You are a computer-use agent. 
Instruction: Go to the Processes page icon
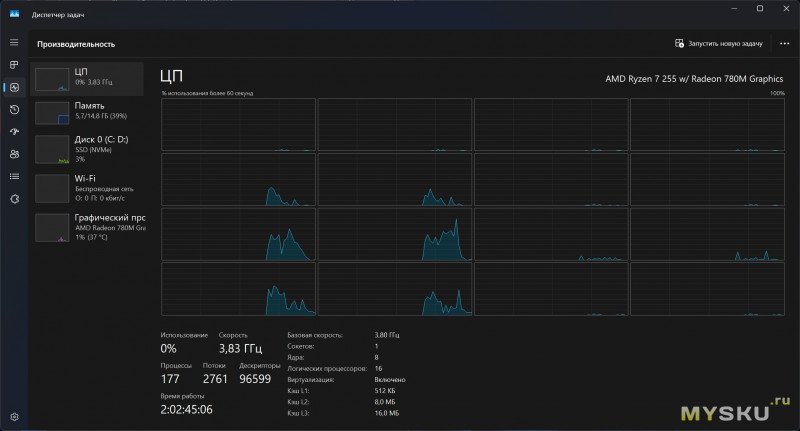point(14,65)
